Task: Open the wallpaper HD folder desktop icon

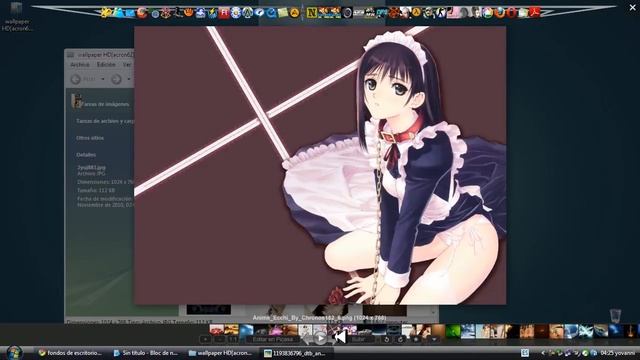Action: coord(16,16)
